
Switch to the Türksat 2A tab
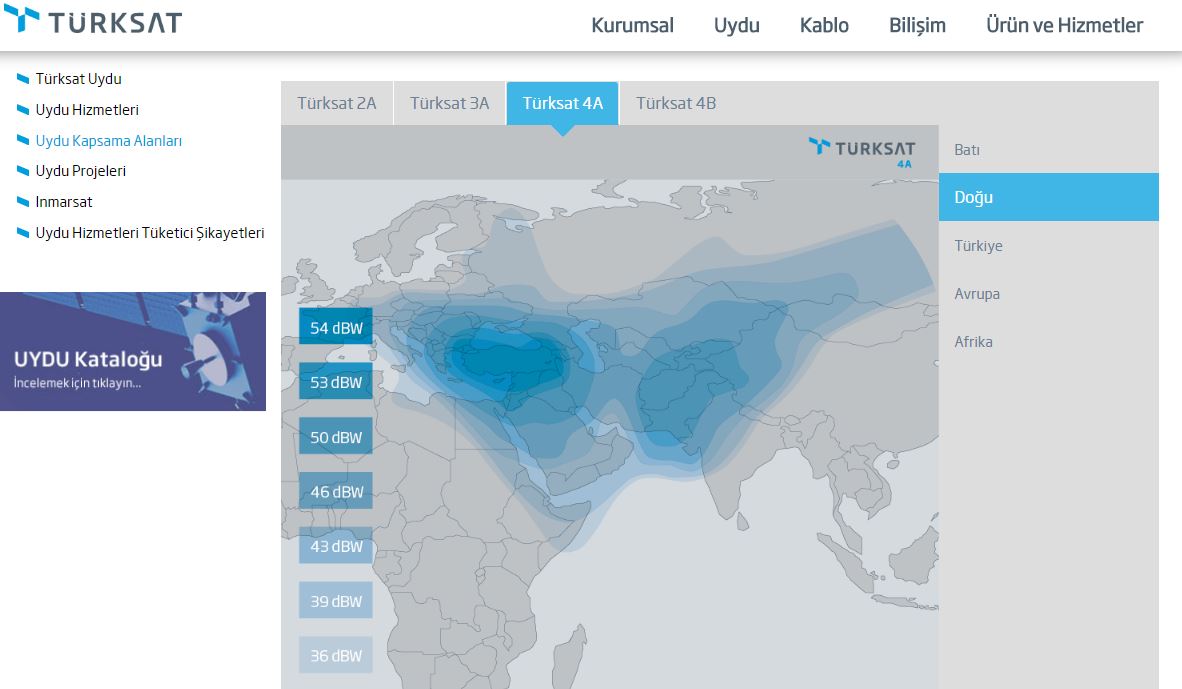pyautogui.click(x=337, y=103)
